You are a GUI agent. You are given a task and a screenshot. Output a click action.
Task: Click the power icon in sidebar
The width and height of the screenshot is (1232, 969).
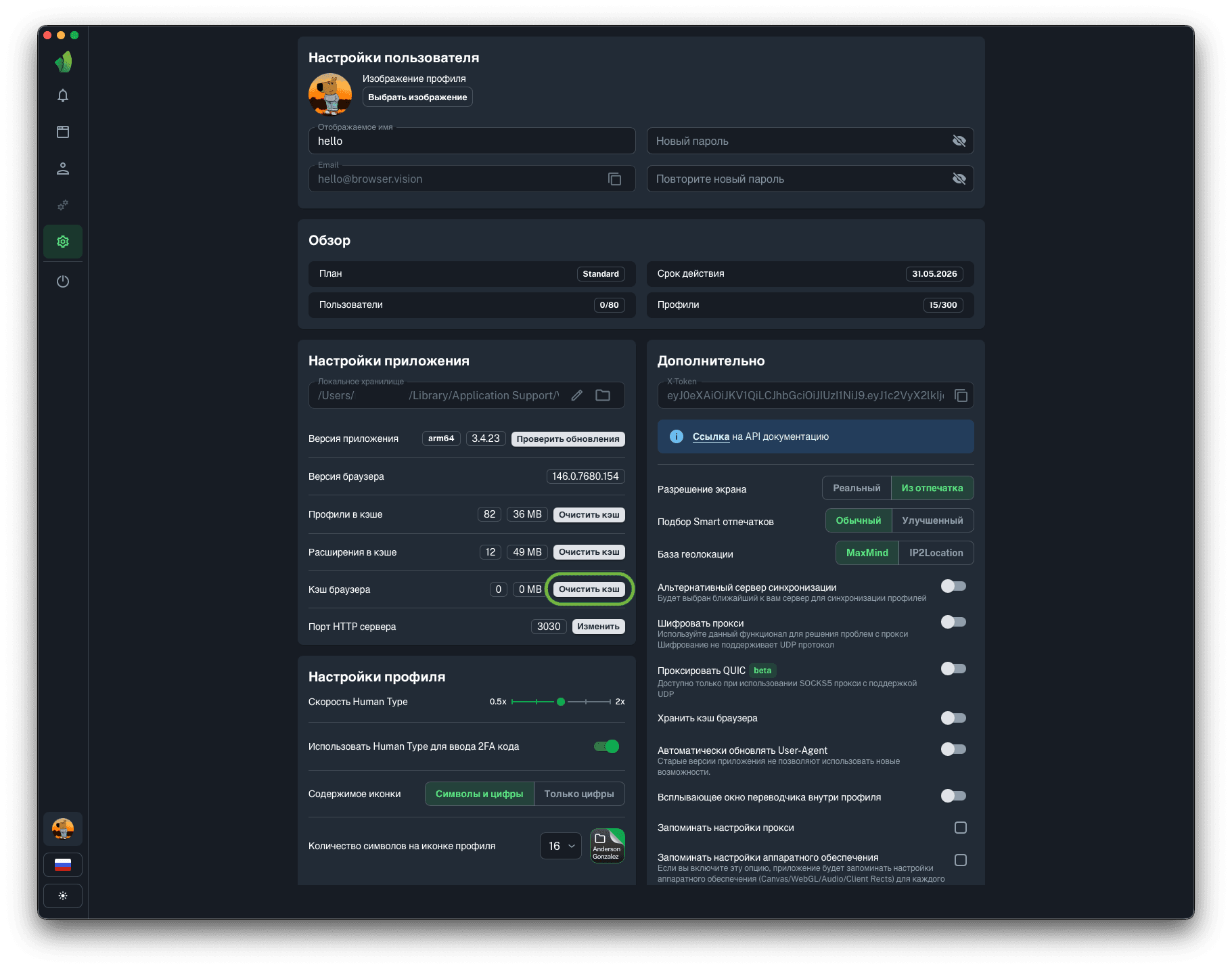point(63,281)
